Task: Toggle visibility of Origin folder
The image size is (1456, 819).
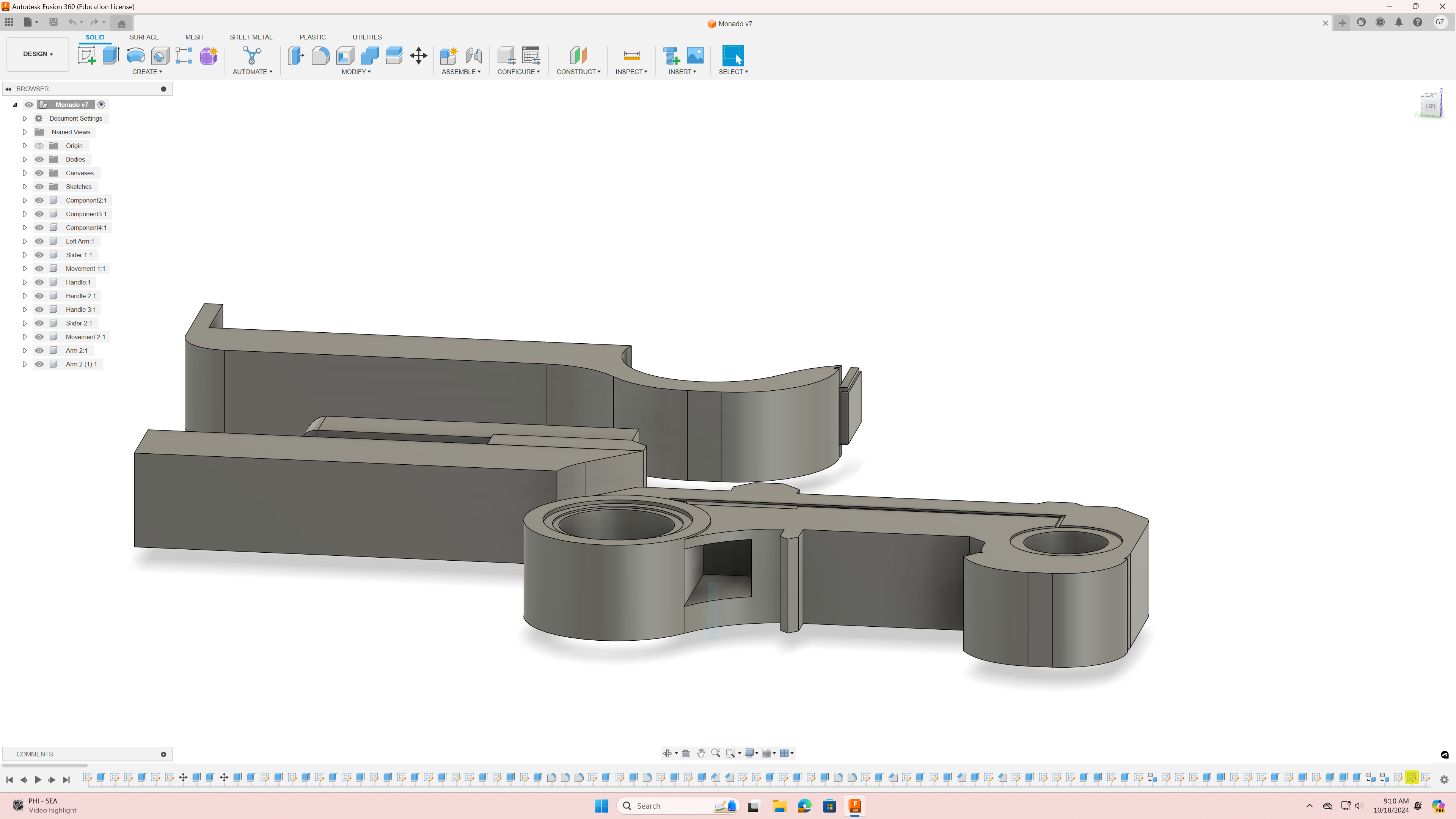Action: coord(39,146)
